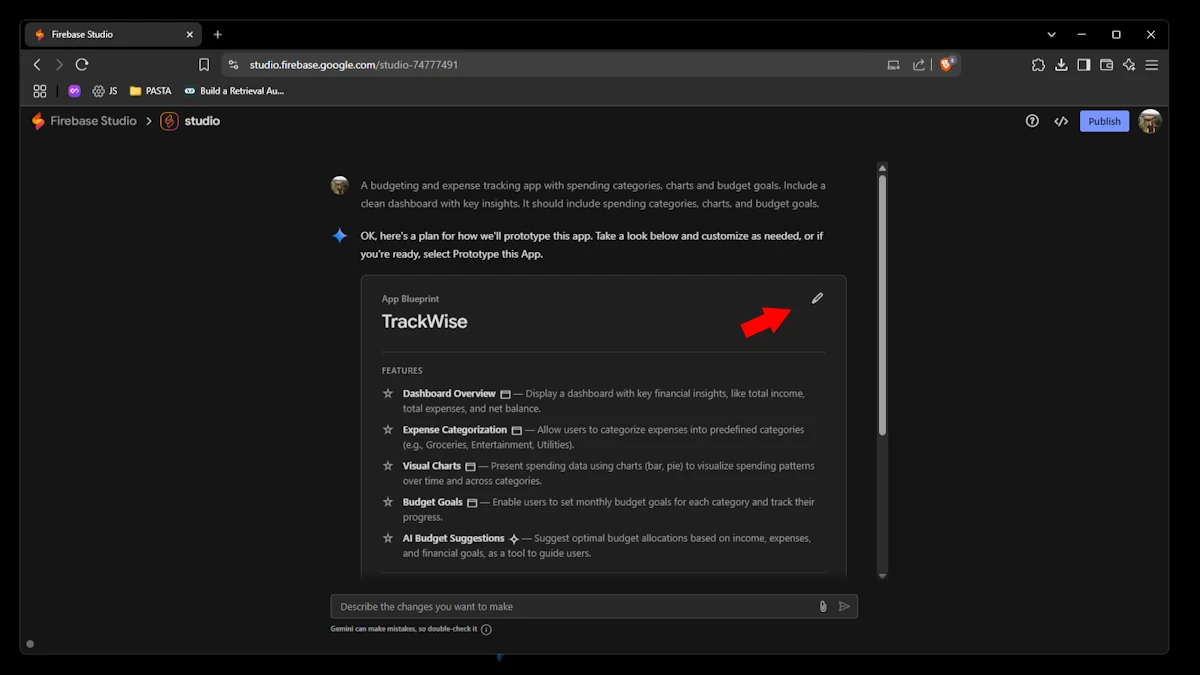Image resolution: width=1200 pixels, height=675 pixels.
Task: Click the pencil edit icon on App Blueprint
Action: point(817,298)
